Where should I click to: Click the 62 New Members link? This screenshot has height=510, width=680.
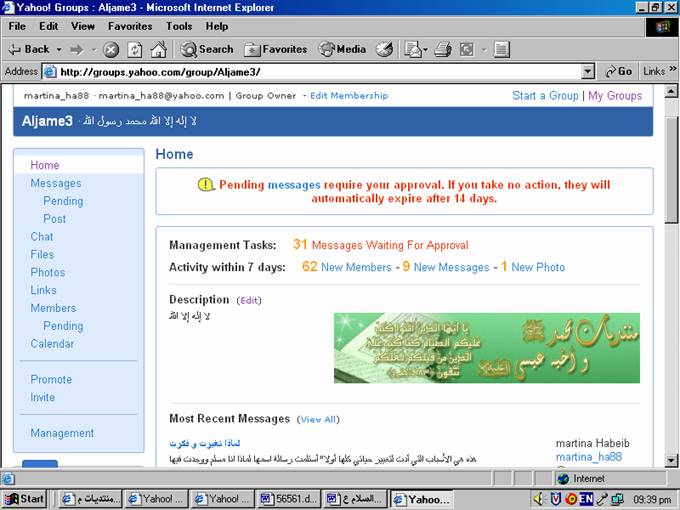pos(347,267)
